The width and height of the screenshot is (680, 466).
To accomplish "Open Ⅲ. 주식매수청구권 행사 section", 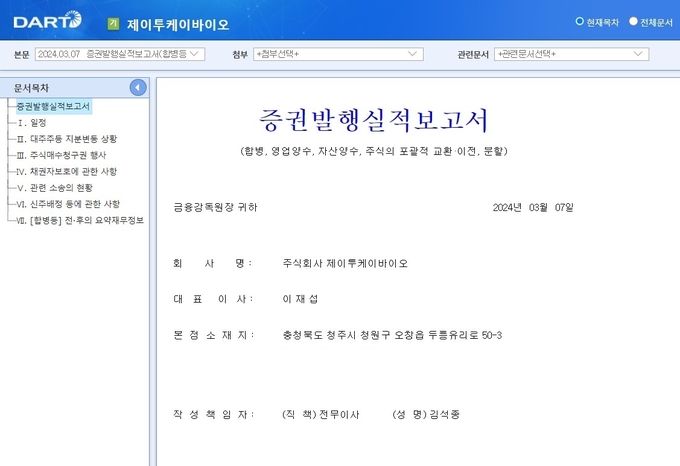I will point(61,155).
